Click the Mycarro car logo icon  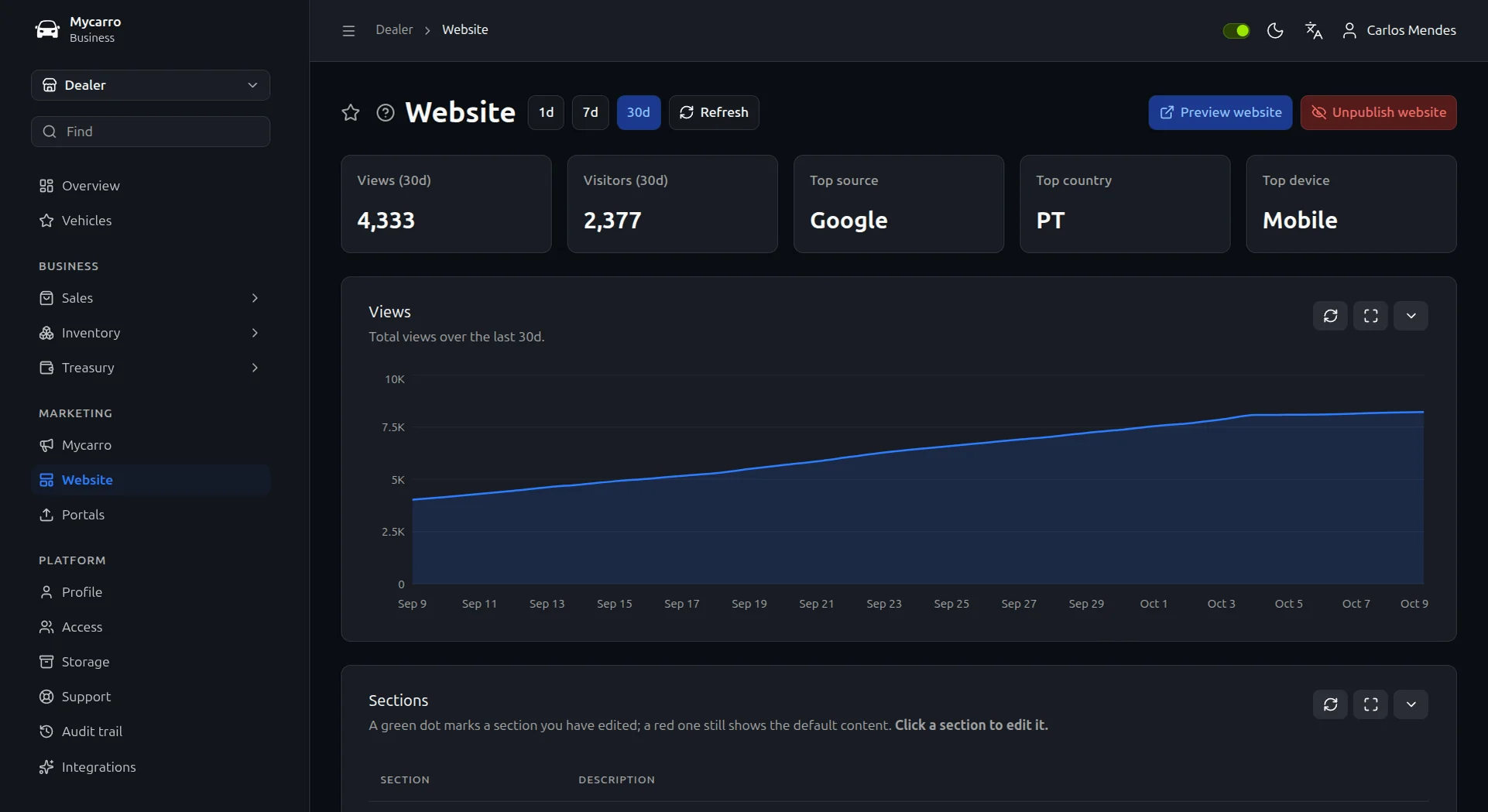tap(47, 29)
